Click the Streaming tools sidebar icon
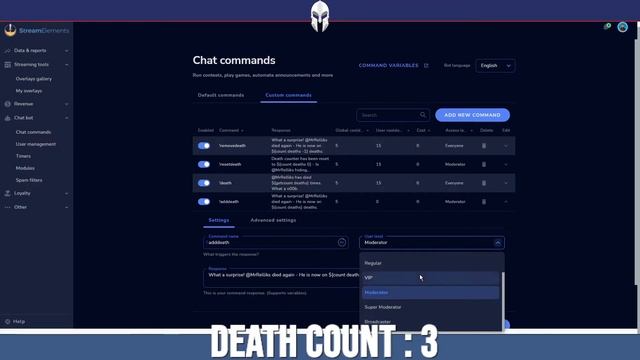This screenshot has height=360, width=640. click(7, 64)
